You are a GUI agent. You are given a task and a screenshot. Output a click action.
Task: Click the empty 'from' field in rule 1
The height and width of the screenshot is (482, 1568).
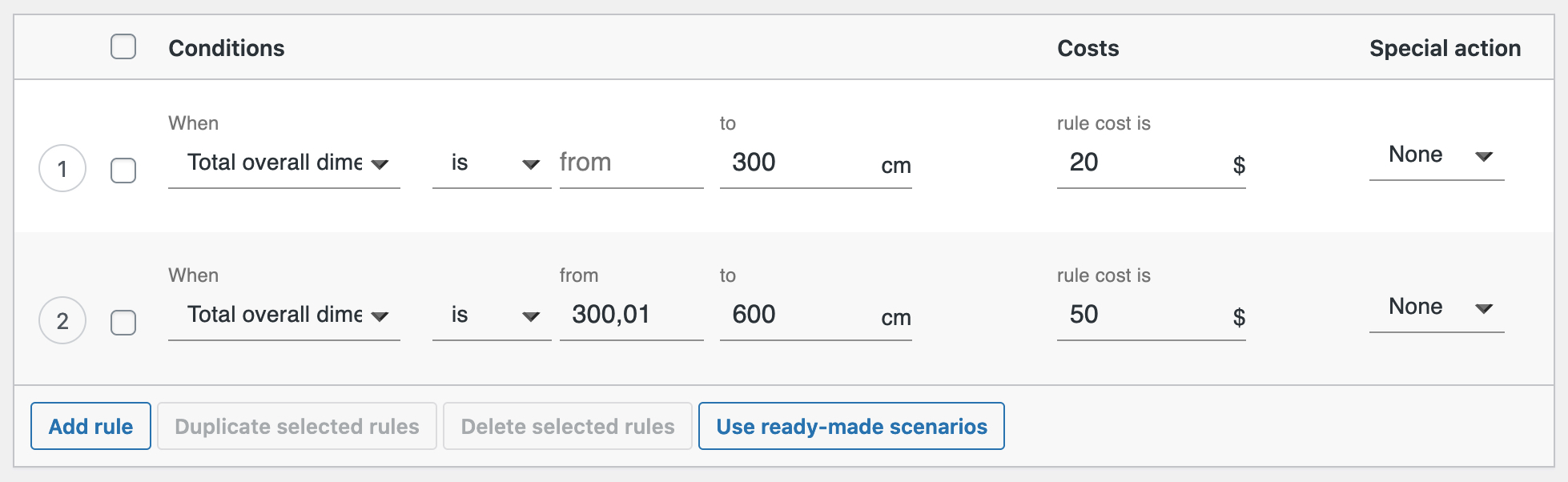pos(631,163)
